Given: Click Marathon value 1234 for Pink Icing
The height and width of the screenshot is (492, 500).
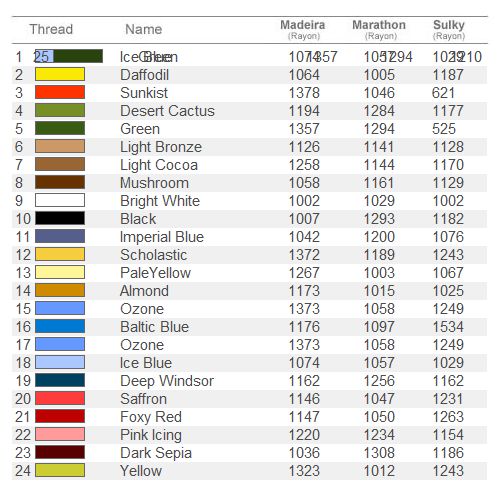Looking at the screenshot, I should (379, 435).
